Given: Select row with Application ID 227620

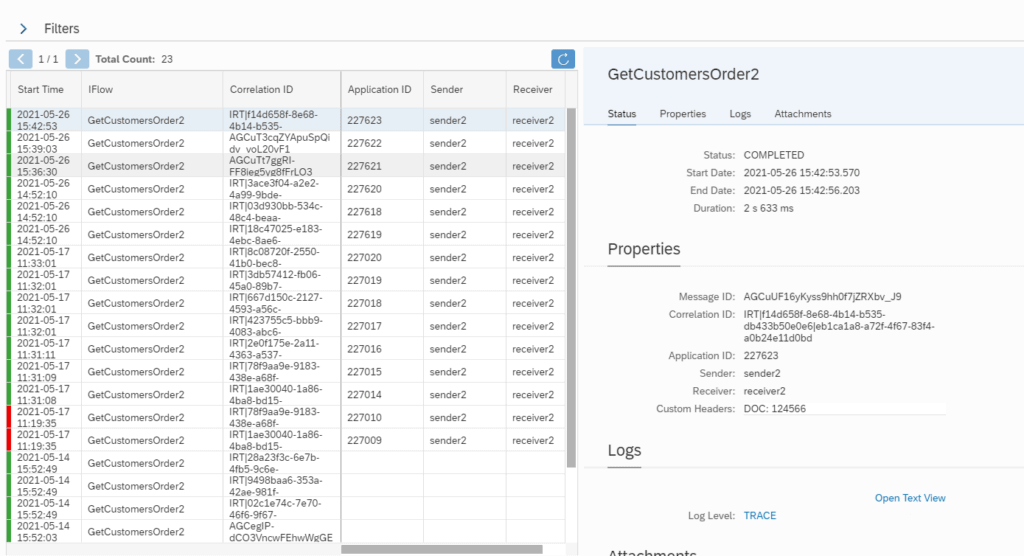Looking at the screenshot, I should pos(286,189).
